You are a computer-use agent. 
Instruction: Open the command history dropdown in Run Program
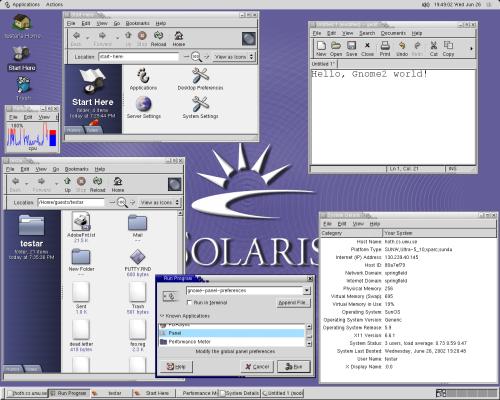pos(307,291)
